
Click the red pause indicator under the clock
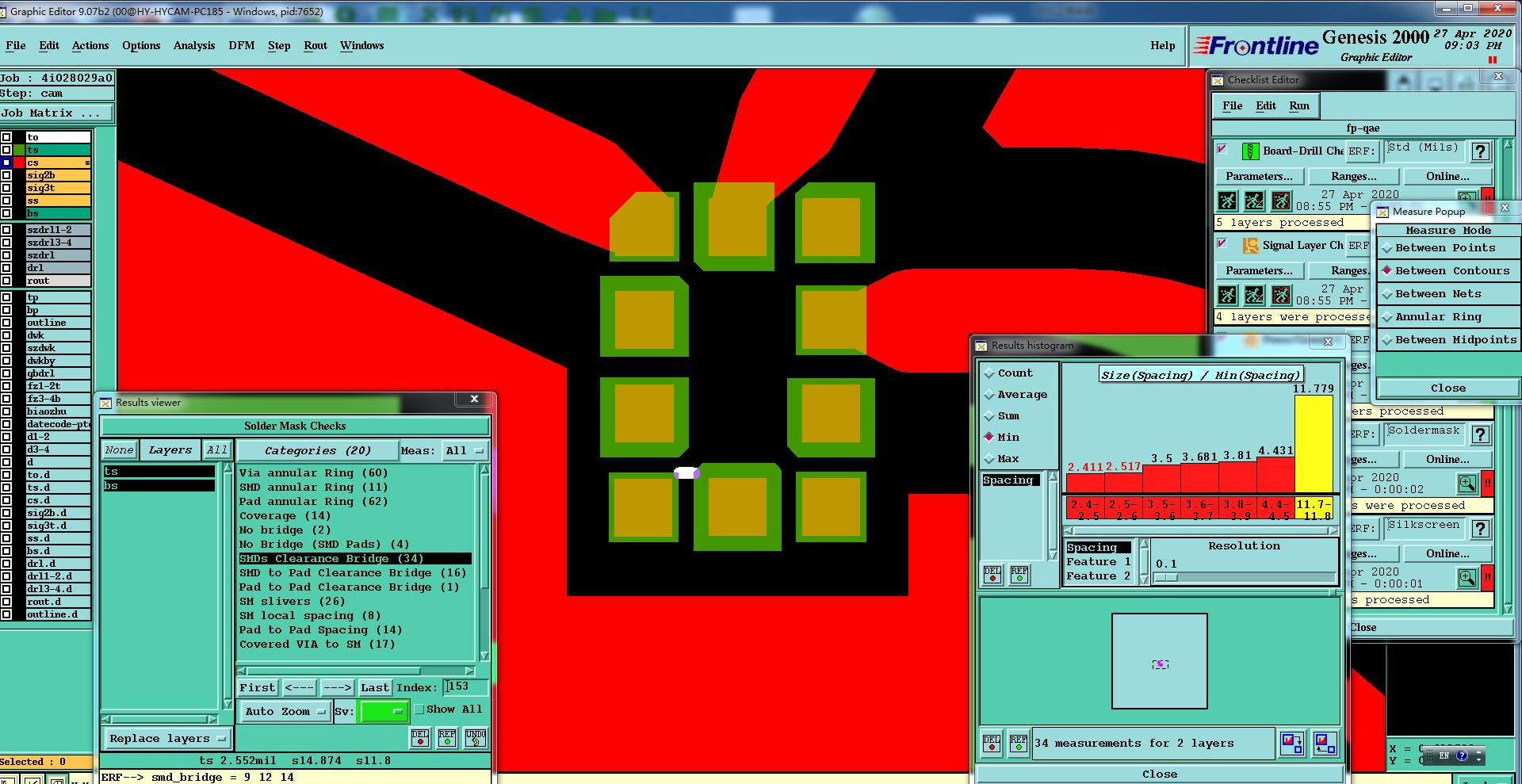tap(1493, 60)
